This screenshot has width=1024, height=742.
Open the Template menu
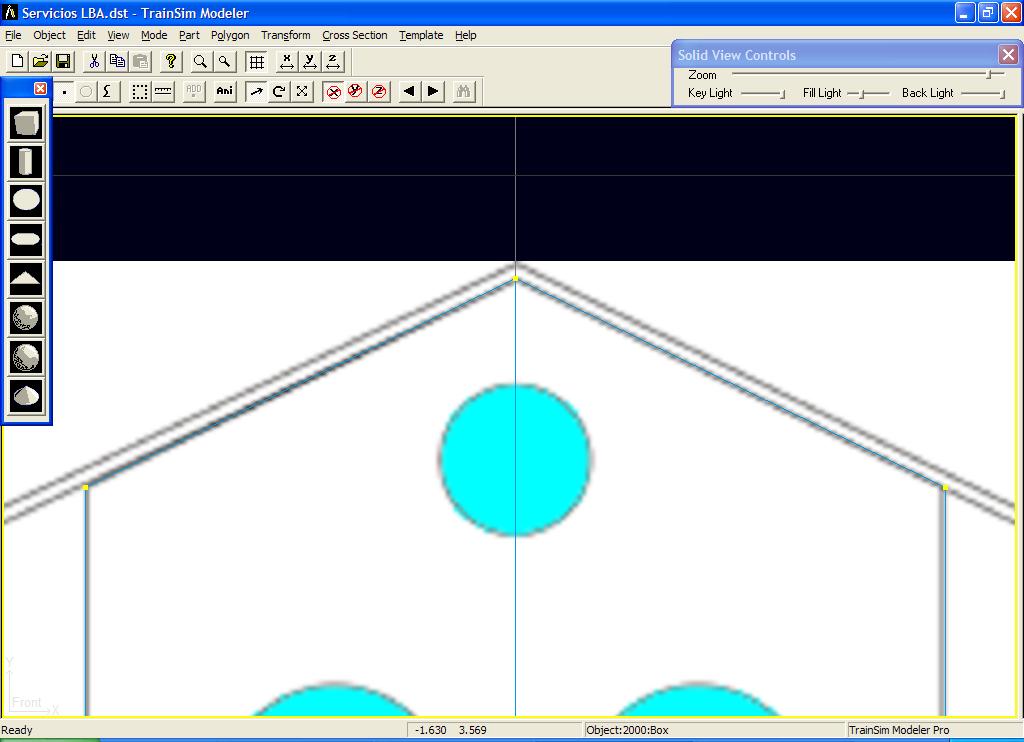pyautogui.click(x=421, y=35)
